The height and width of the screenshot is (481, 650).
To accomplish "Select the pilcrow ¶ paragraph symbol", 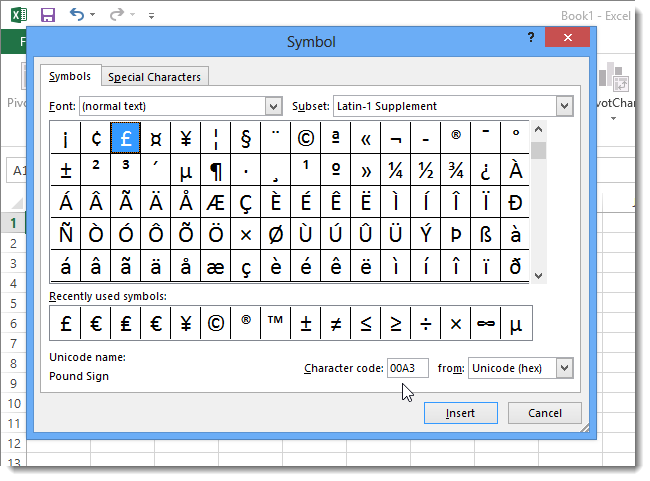I will (216, 170).
